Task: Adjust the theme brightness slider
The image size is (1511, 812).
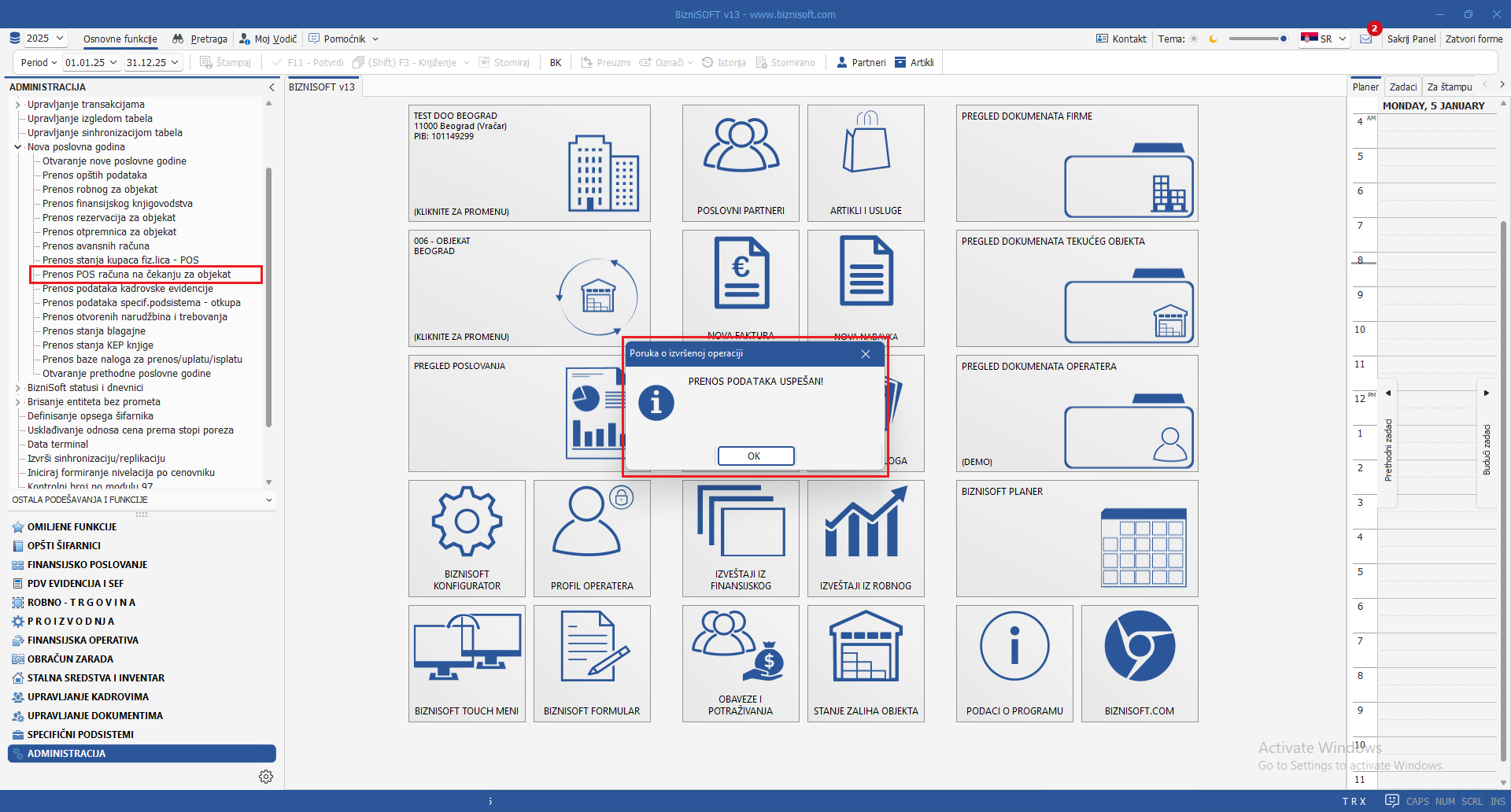Action: click(x=1258, y=39)
